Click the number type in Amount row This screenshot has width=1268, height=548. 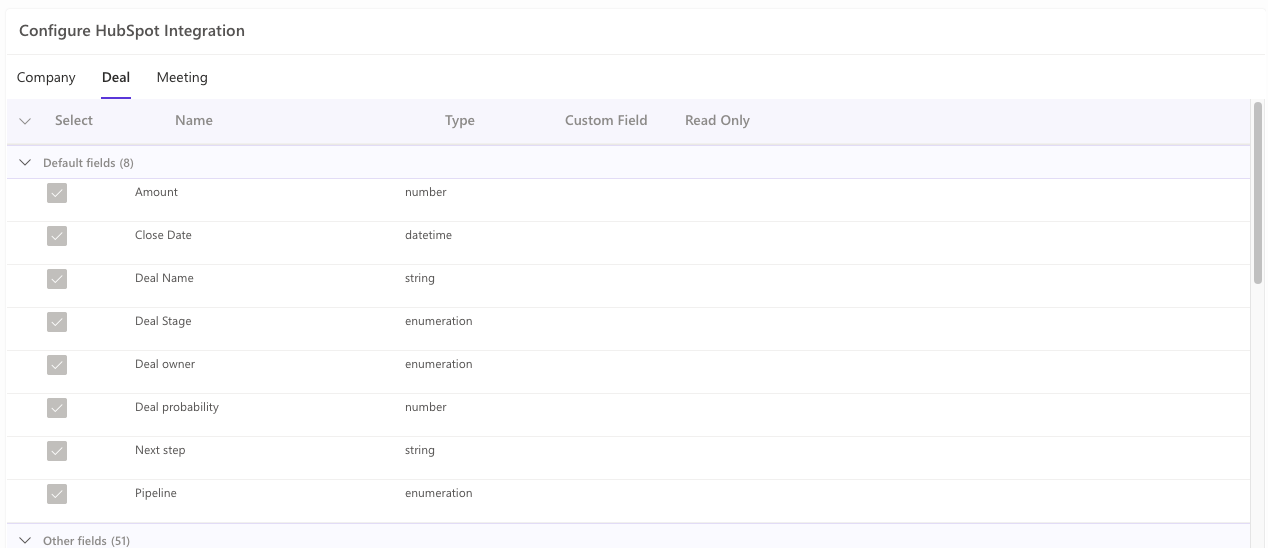[x=426, y=192]
